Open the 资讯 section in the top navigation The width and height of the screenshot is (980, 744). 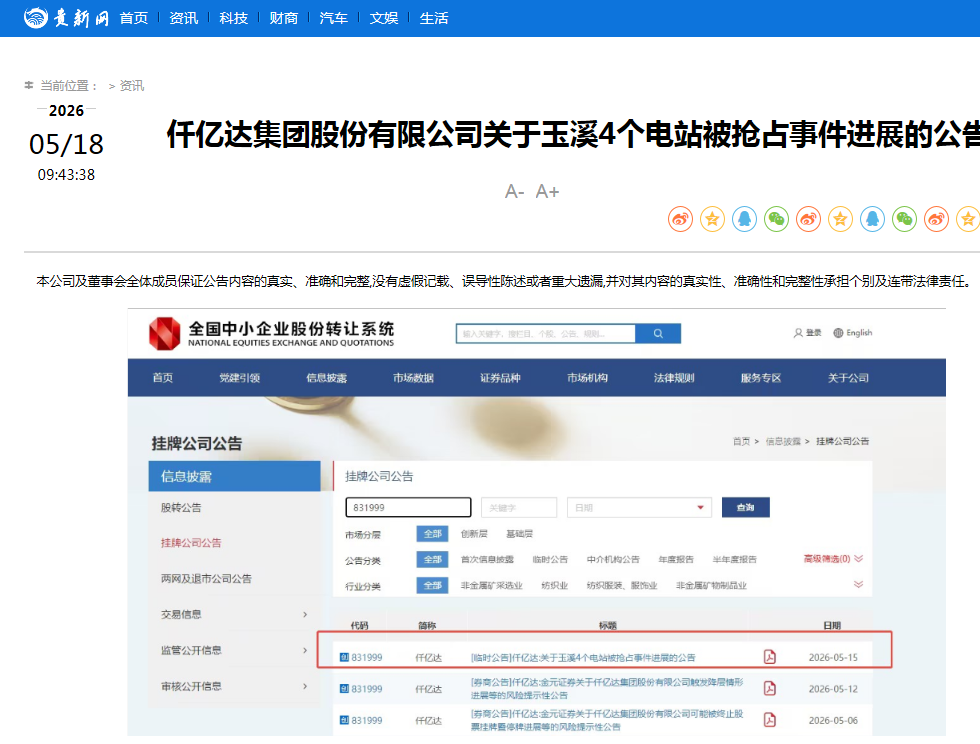[184, 18]
